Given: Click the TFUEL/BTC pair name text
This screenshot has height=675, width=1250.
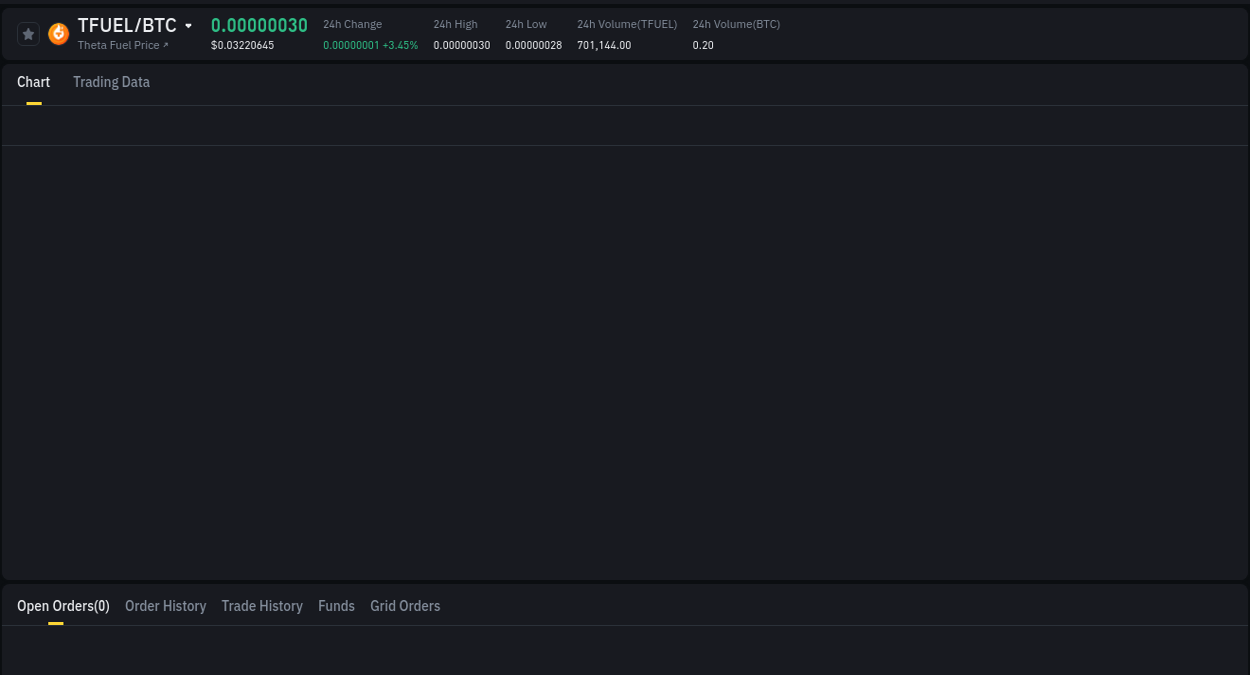Looking at the screenshot, I should (x=126, y=25).
